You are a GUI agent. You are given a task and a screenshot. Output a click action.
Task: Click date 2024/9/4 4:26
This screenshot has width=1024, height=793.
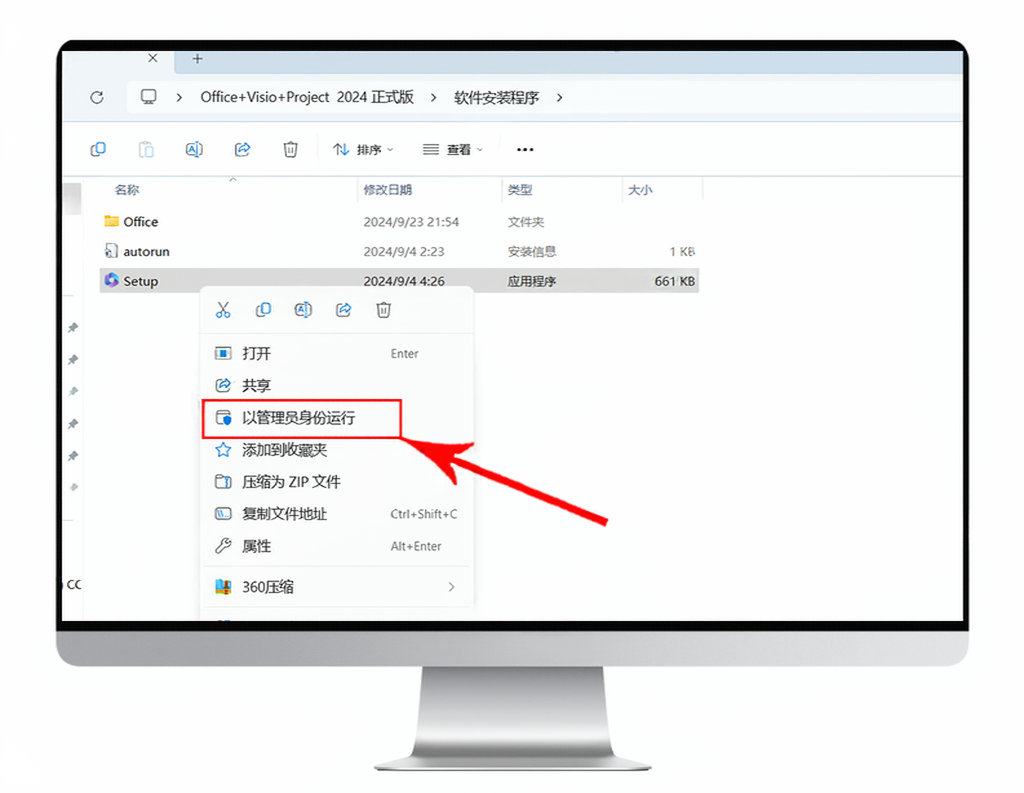404,281
